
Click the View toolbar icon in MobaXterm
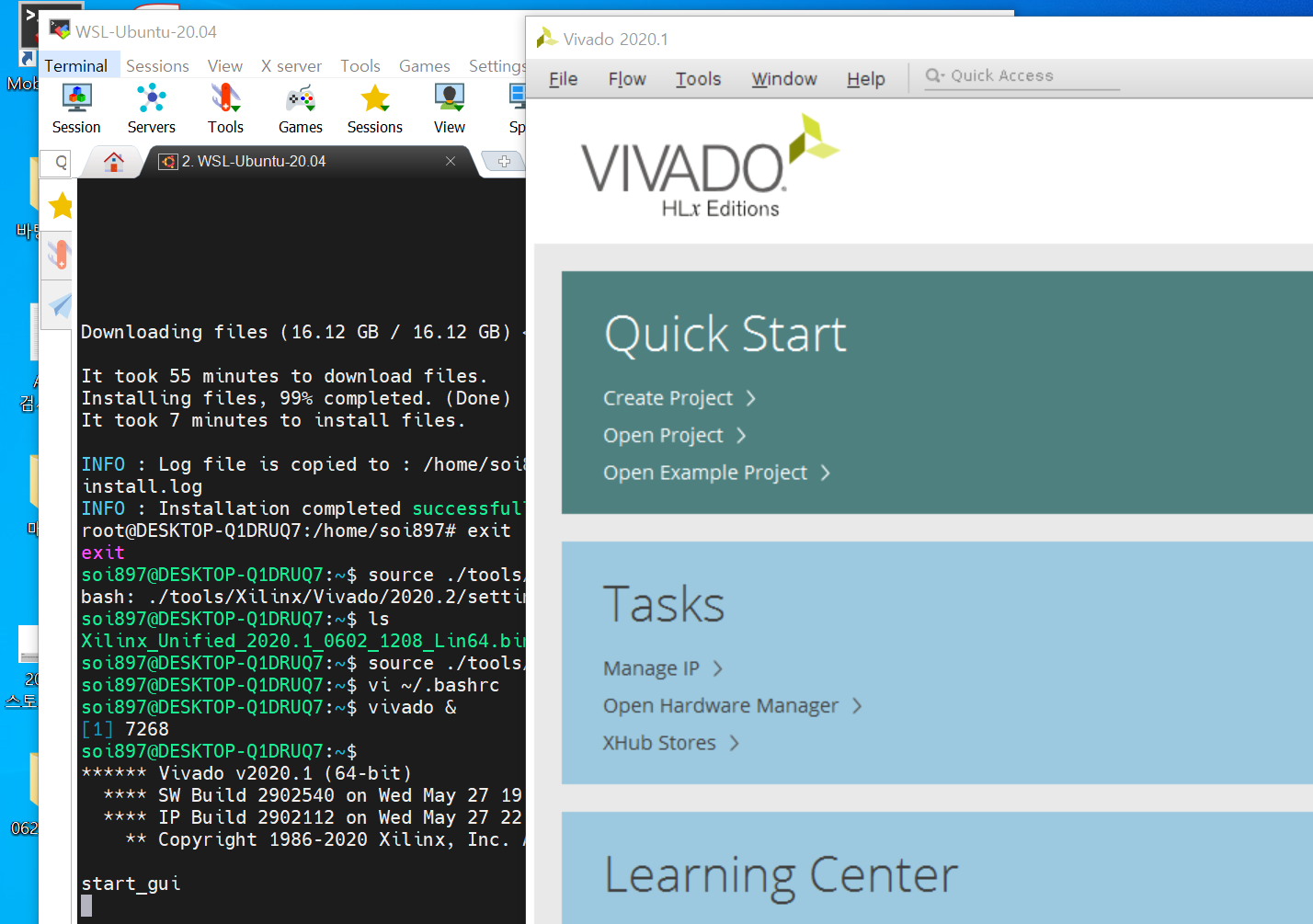450,109
